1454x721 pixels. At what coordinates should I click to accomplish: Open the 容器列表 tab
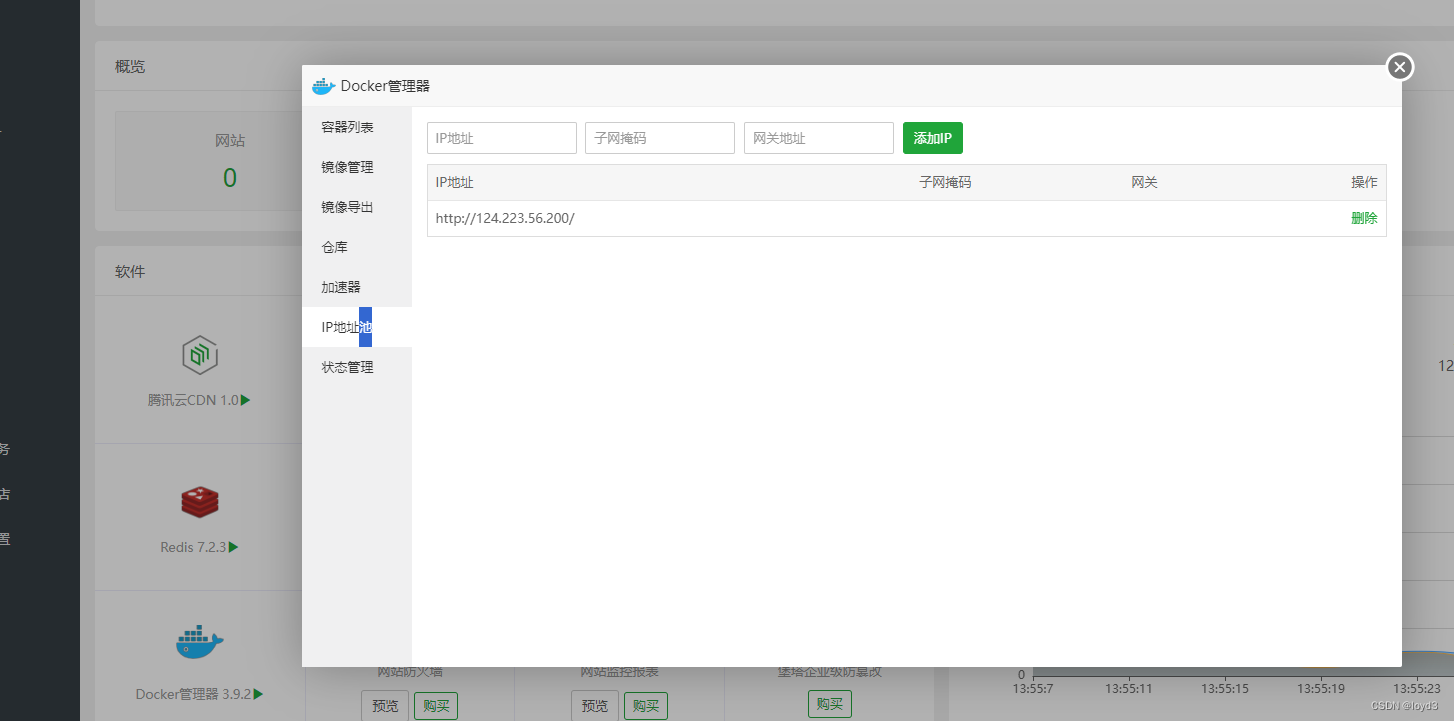pos(357,127)
